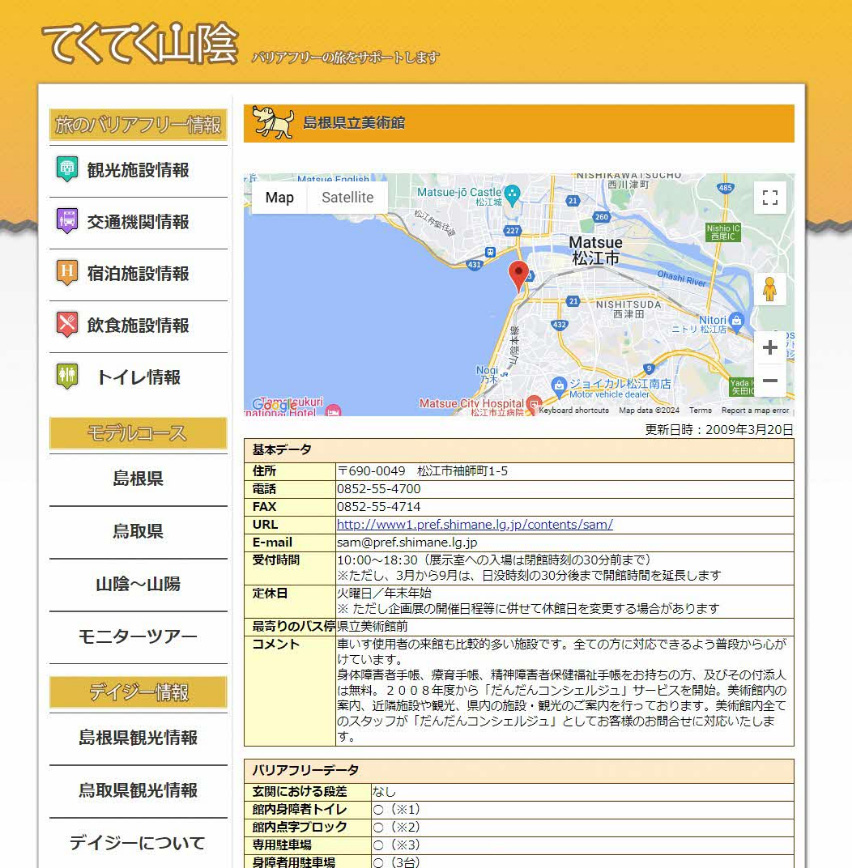Viewport: 852px width, 868px height.
Task: Open 宿泊施設情報 lodging info
Action: 138,273
